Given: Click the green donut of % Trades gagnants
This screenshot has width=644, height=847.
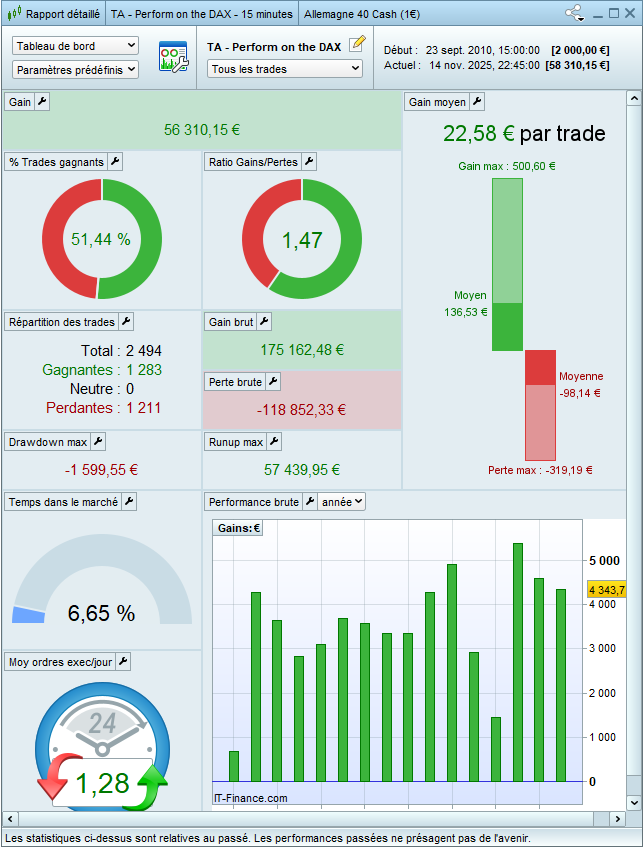Looking at the screenshot, I should (x=145, y=240).
